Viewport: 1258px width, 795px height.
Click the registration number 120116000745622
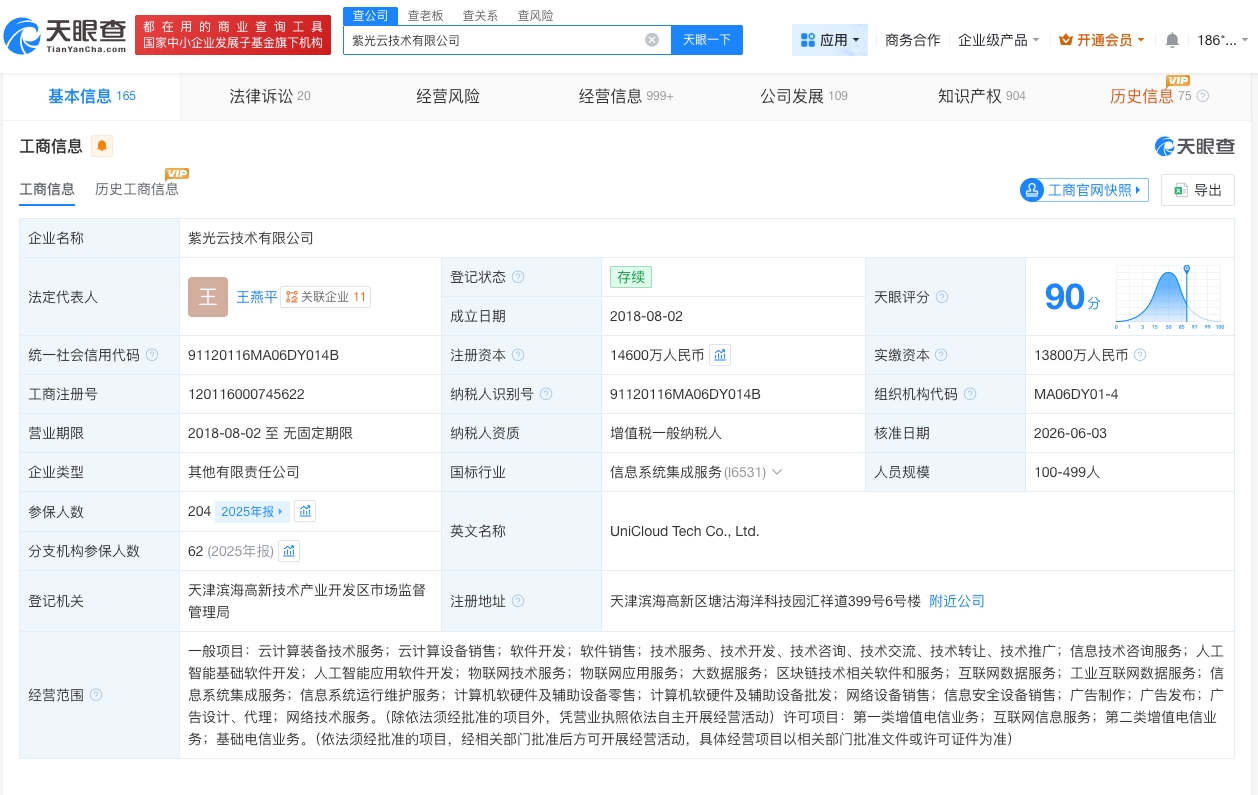tap(246, 394)
